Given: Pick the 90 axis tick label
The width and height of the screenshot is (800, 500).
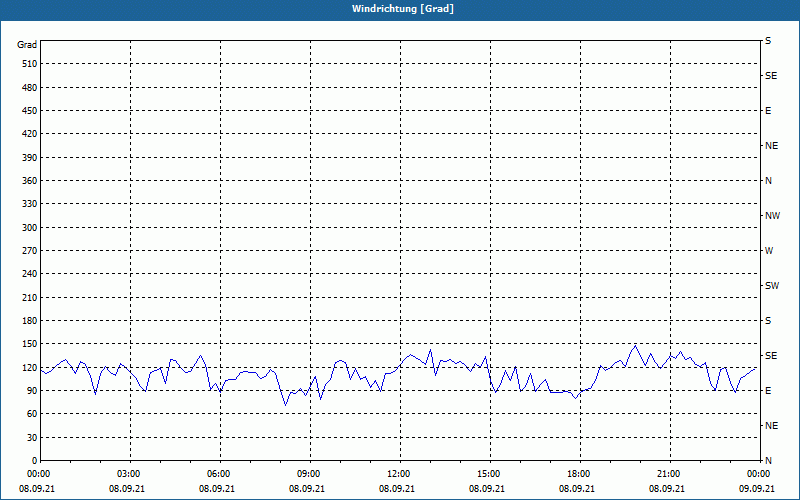Looking at the screenshot, I should click(32, 390).
